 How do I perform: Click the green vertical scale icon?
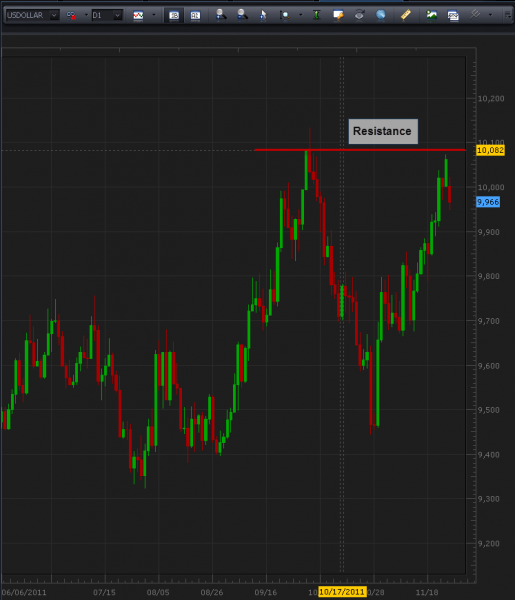click(x=316, y=15)
